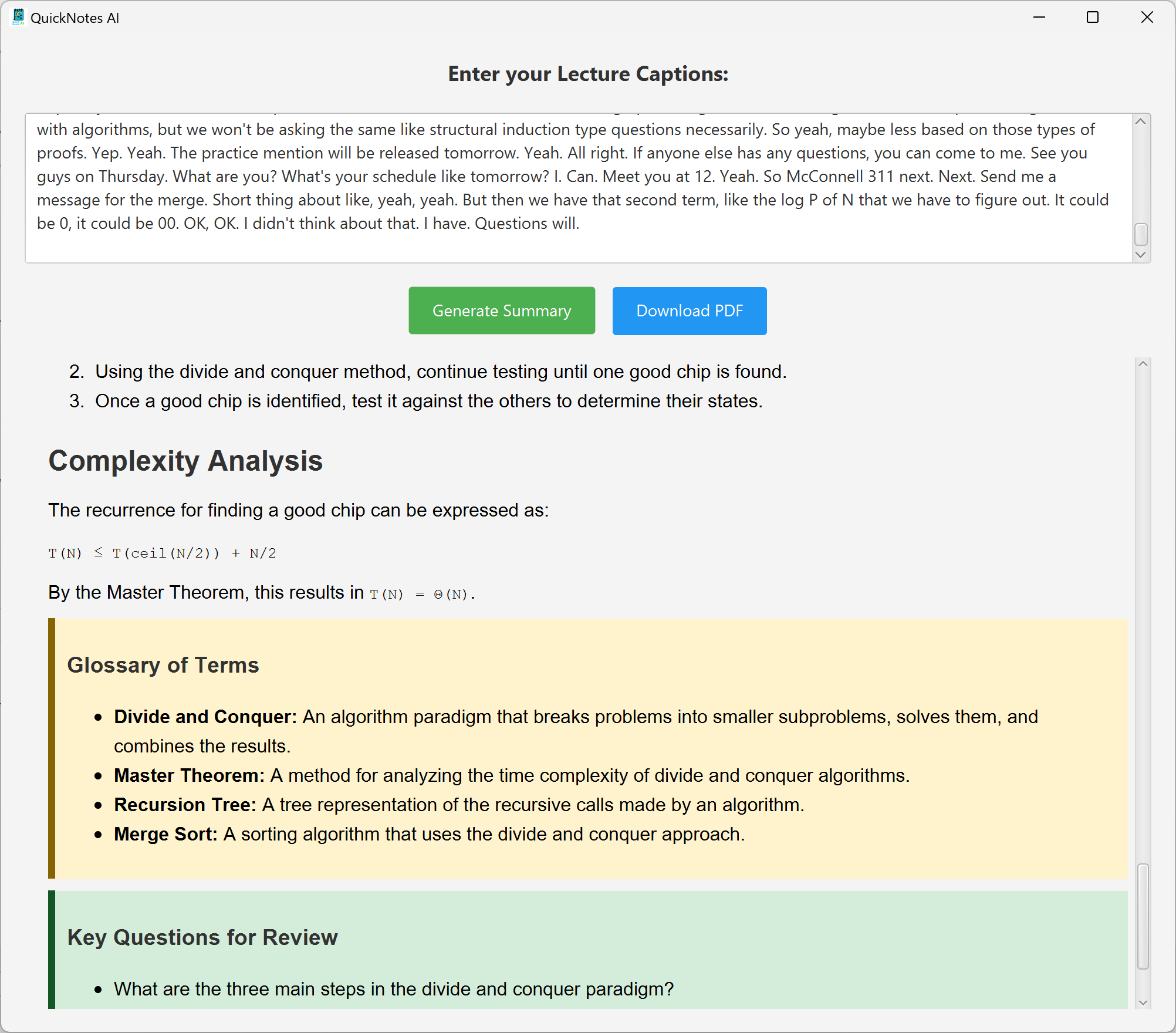
Task: Click summary panel scroll up arrow
Action: [1142, 364]
